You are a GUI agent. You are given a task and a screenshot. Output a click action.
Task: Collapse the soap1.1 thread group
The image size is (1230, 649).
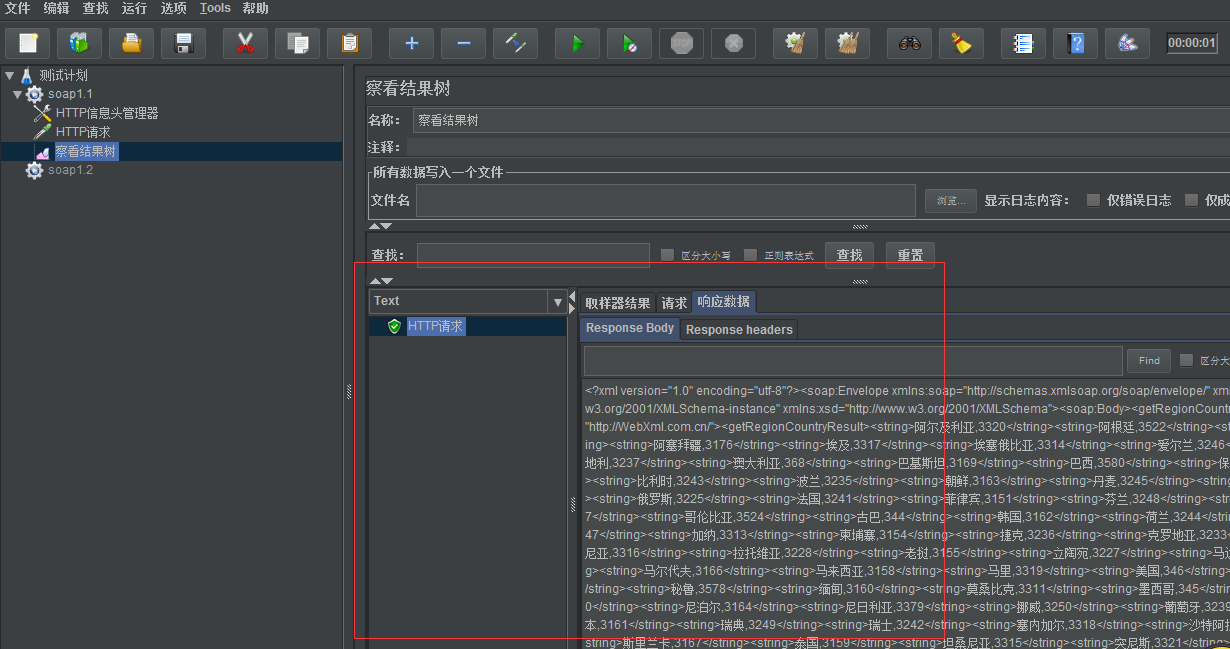click(18, 94)
